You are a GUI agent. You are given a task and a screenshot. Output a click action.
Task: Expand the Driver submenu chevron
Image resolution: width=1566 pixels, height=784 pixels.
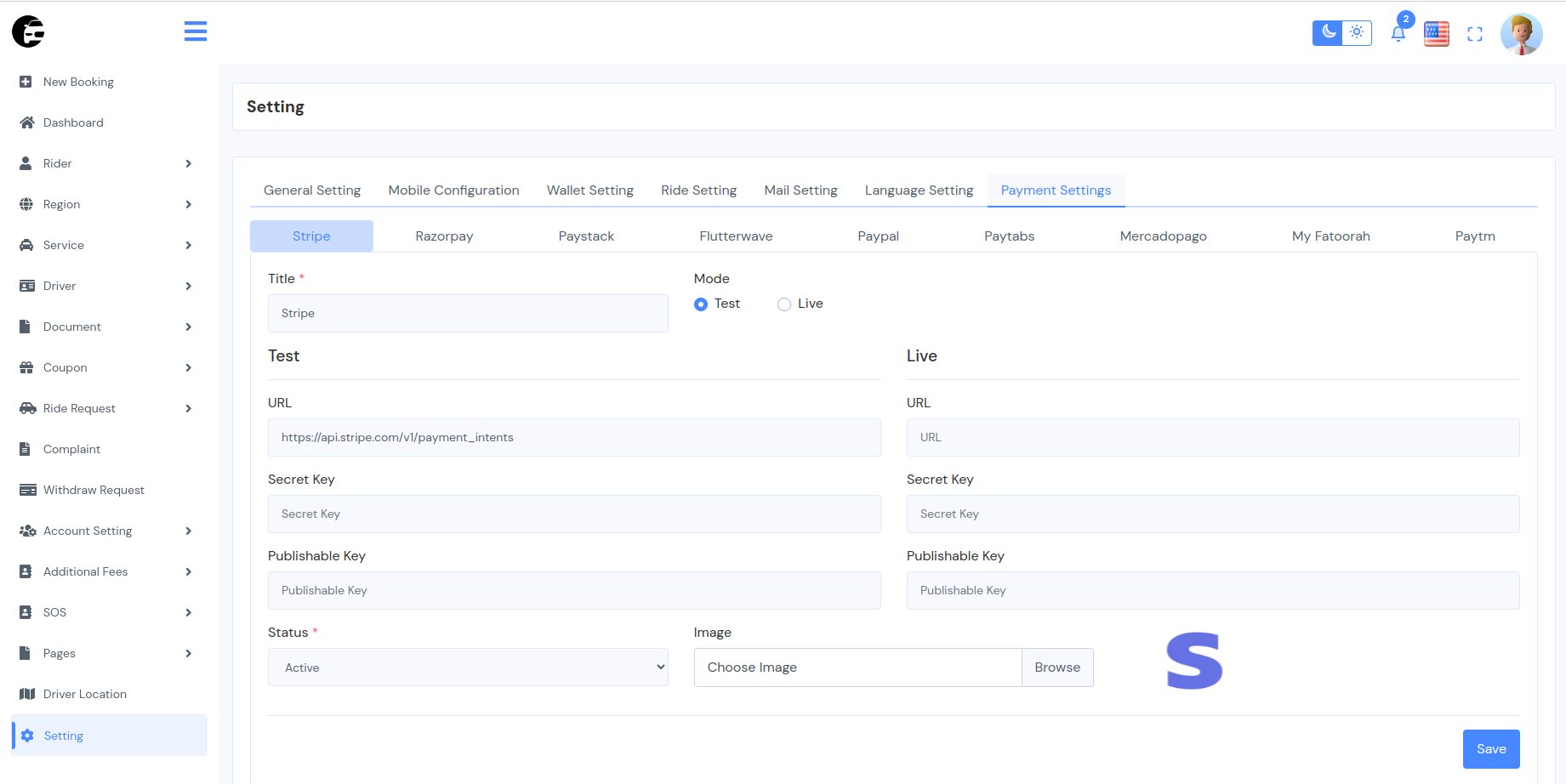click(189, 286)
